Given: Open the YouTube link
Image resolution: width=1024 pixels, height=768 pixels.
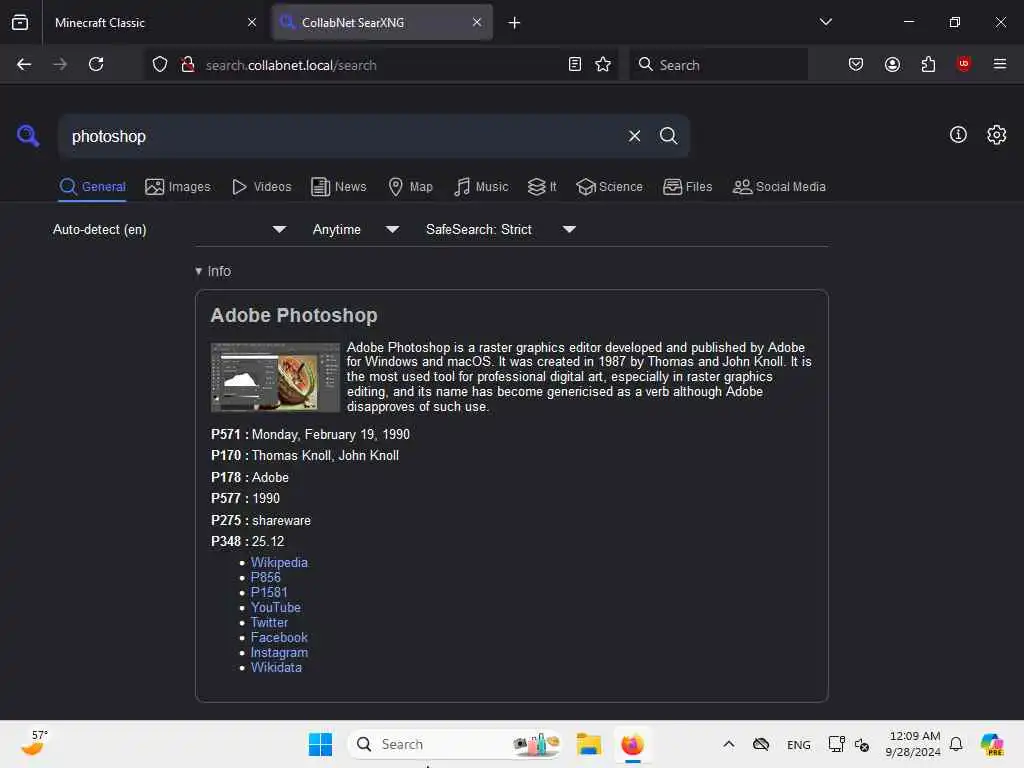Looking at the screenshot, I should [x=276, y=607].
